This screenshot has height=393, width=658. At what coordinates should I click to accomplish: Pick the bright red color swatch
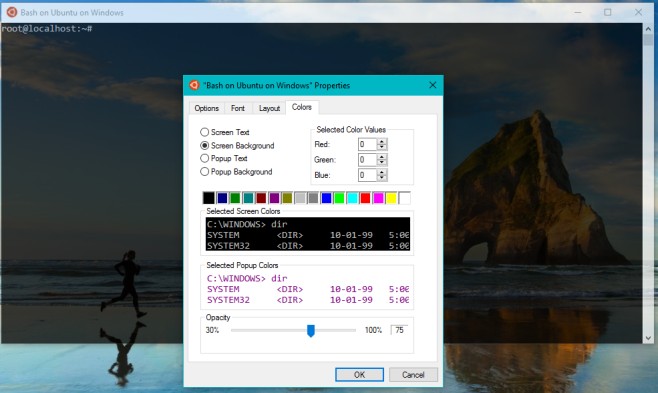(365, 198)
